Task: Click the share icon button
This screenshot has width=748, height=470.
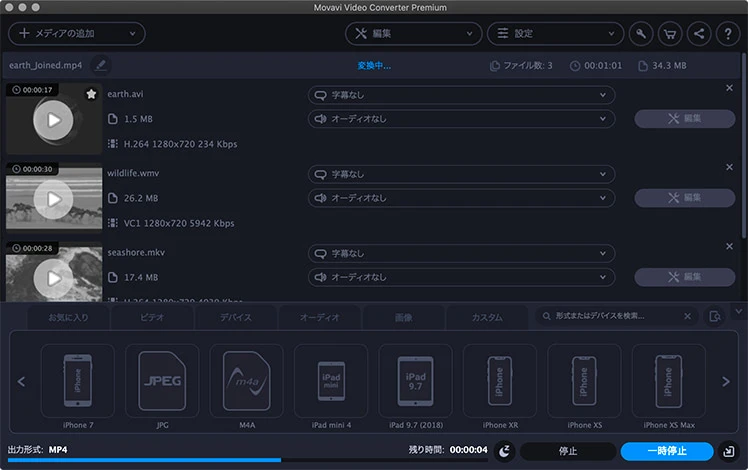Action: (699, 34)
